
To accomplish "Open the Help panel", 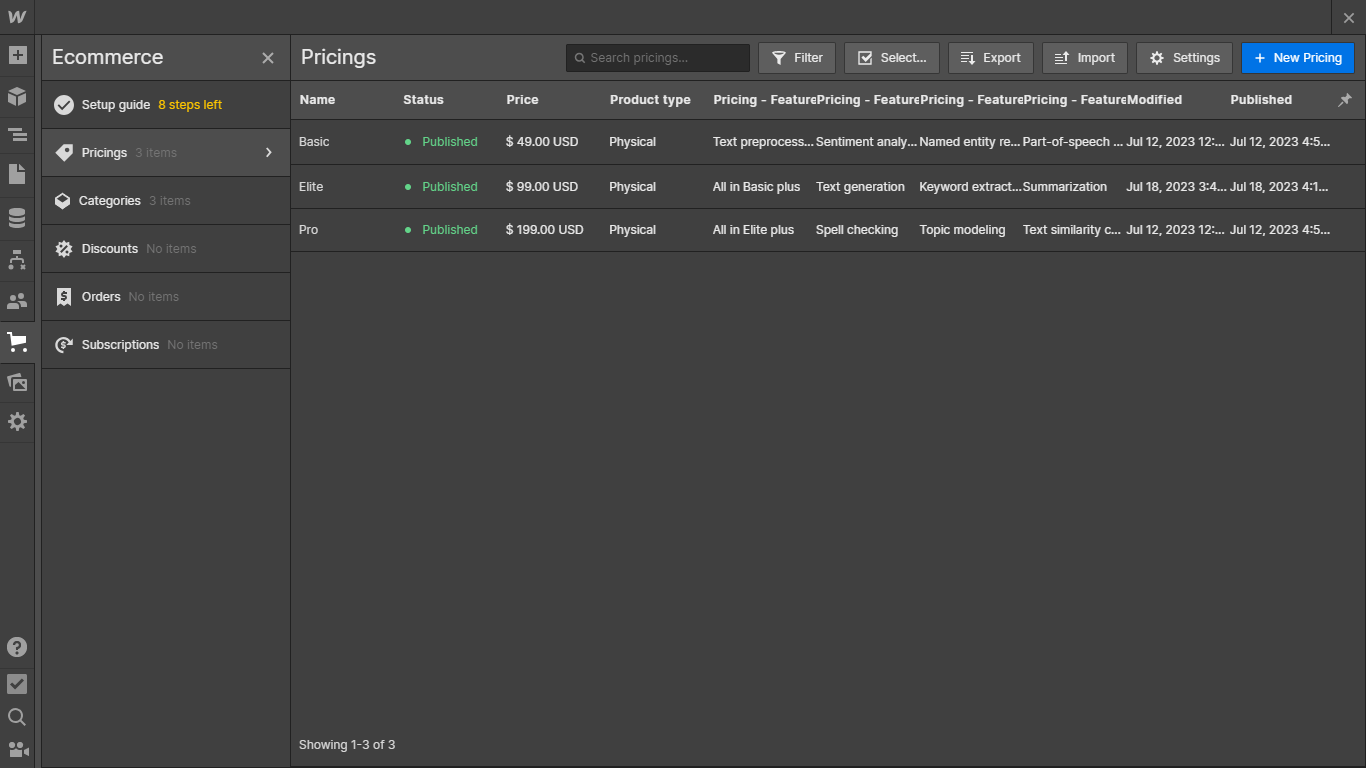I will (x=17, y=647).
